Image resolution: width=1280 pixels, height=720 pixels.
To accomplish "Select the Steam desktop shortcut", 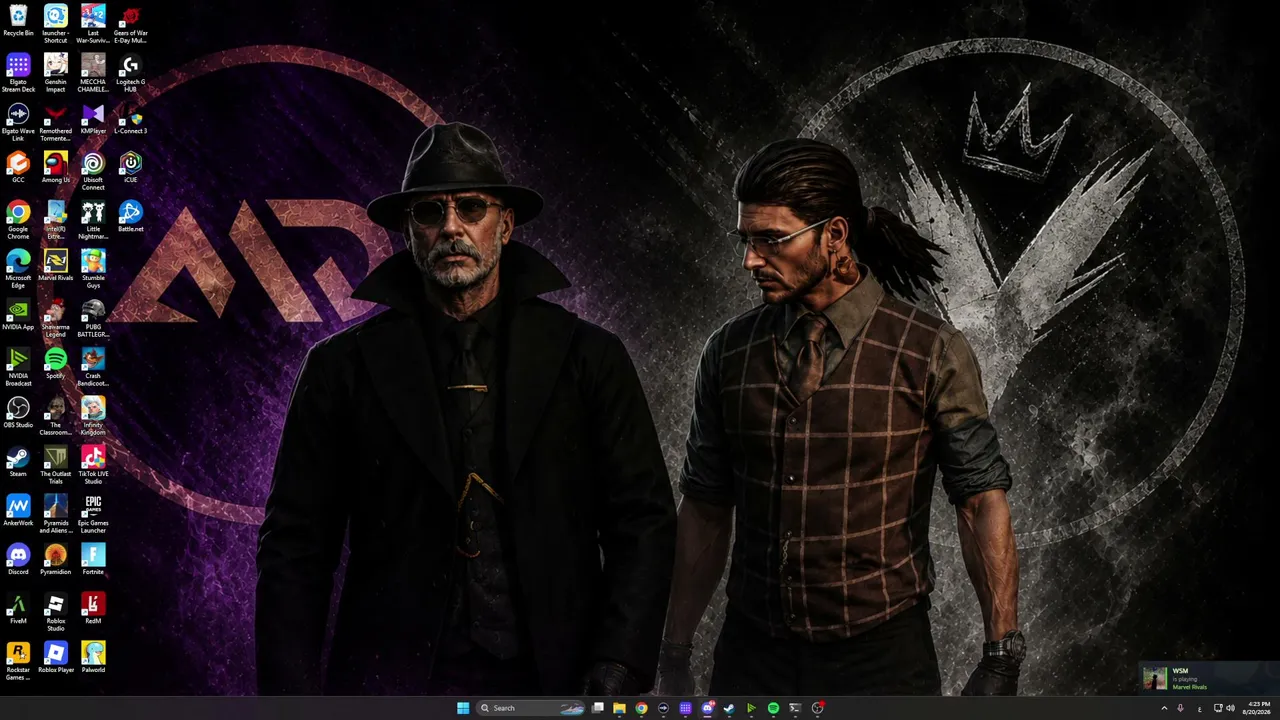I will coord(18,462).
